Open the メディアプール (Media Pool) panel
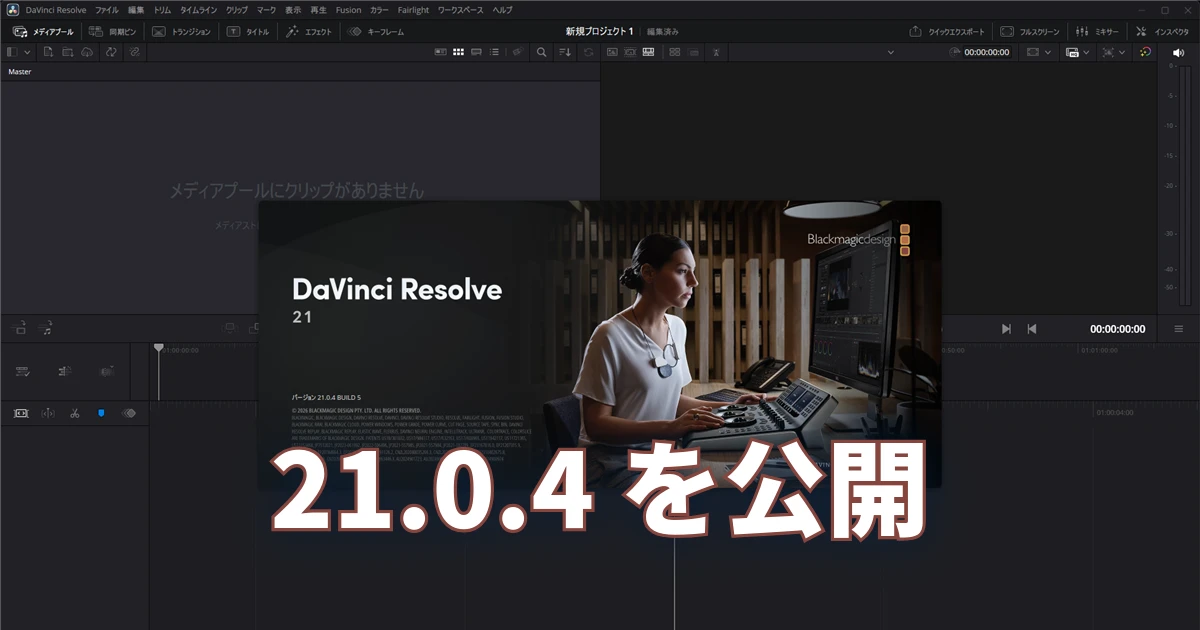This screenshot has height=630, width=1200. pyautogui.click(x=43, y=32)
